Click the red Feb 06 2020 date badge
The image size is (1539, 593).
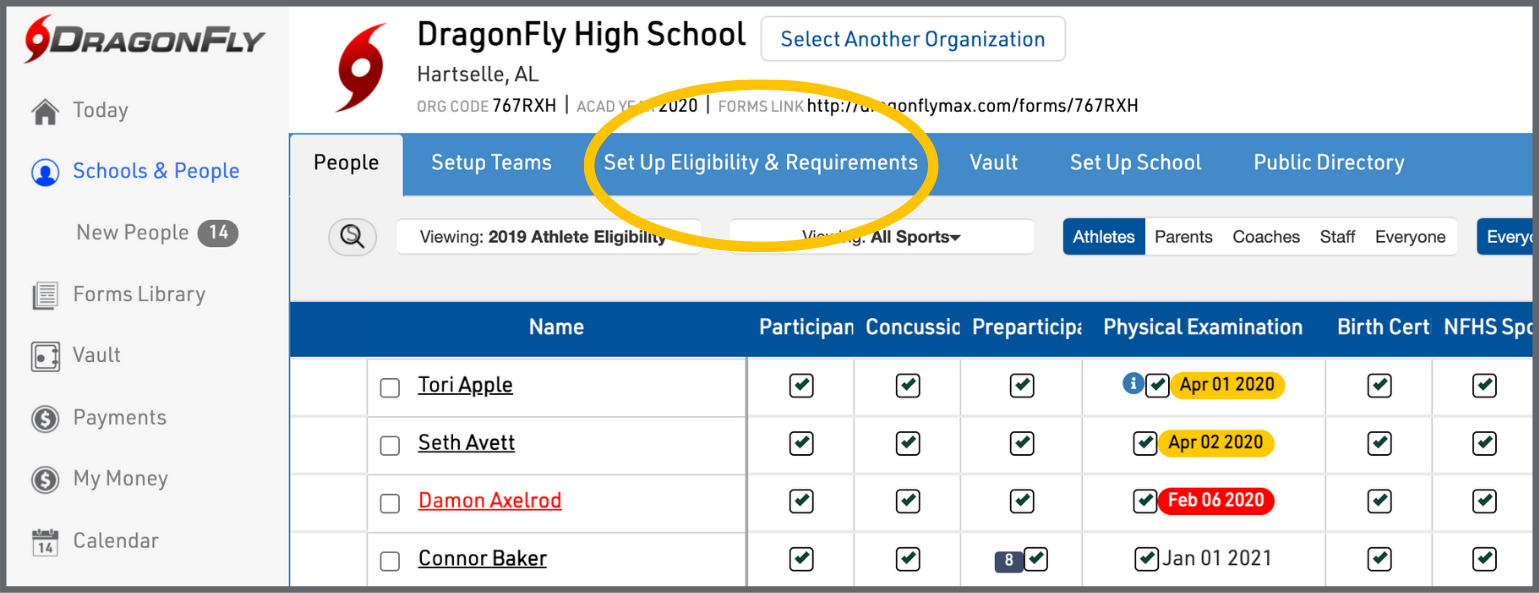[1215, 501]
